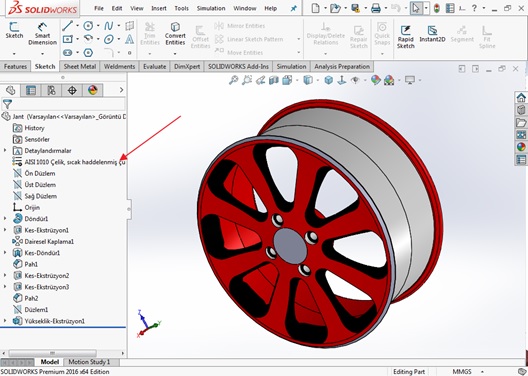The height and width of the screenshot is (376, 528).
Task: Select the Smart Dimension tool
Action: click(x=42, y=34)
